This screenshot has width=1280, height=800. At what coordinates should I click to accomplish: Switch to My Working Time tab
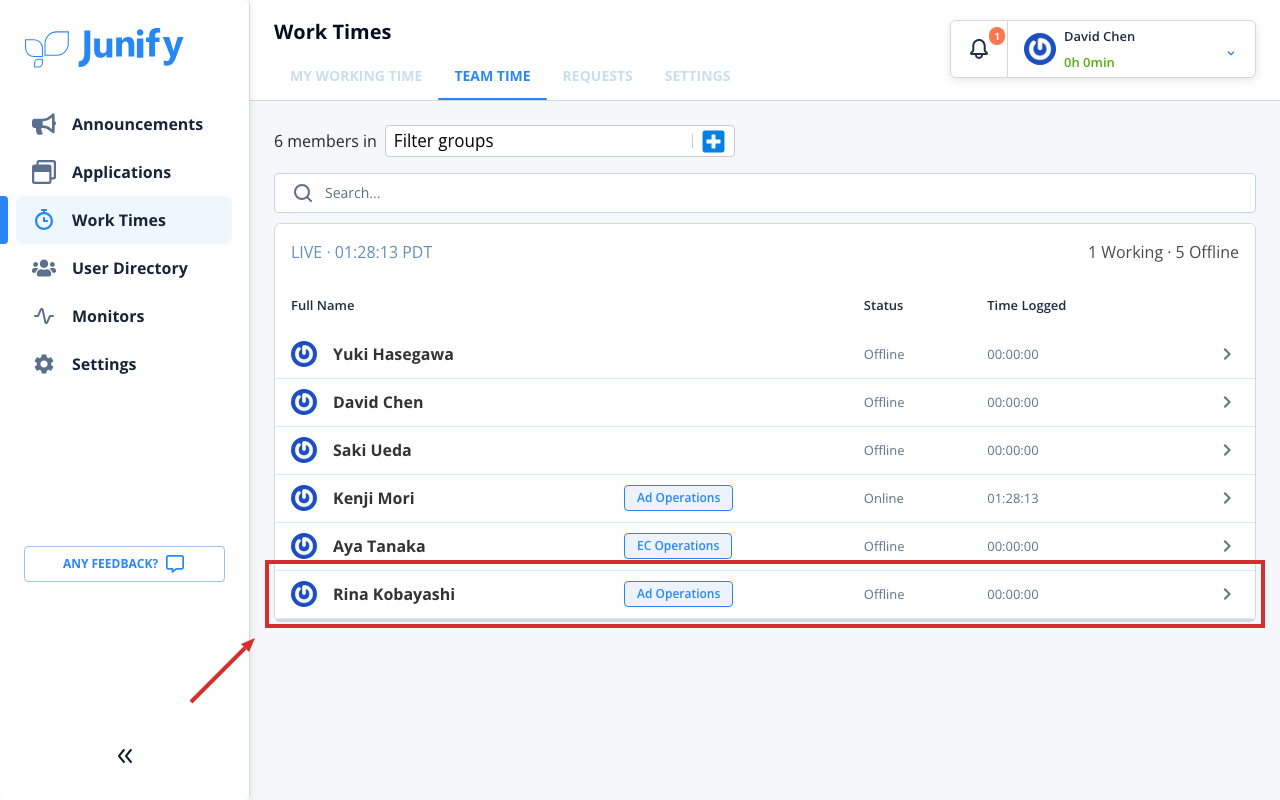pos(356,76)
